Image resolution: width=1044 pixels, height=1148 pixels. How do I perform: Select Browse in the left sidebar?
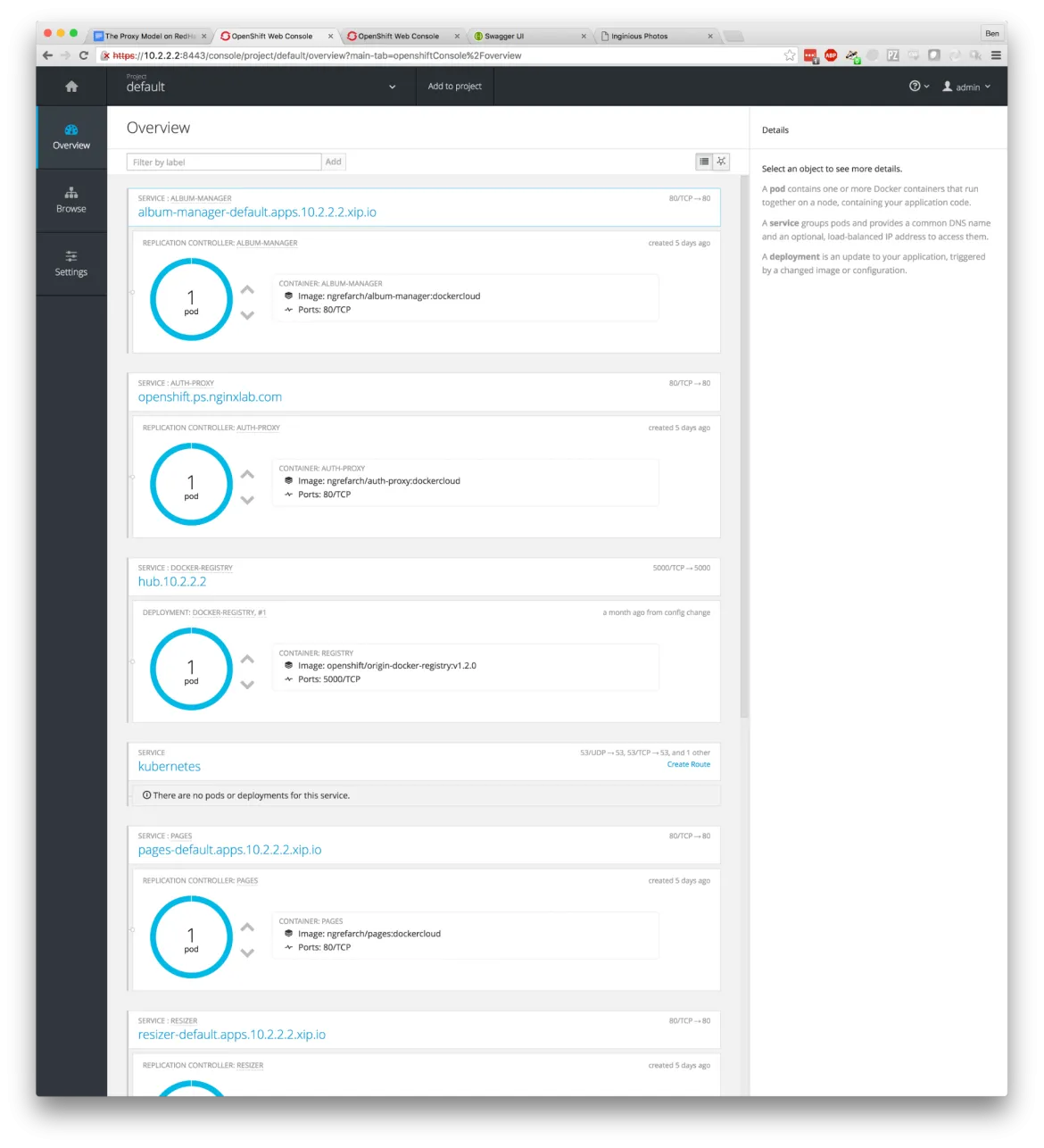click(70, 200)
